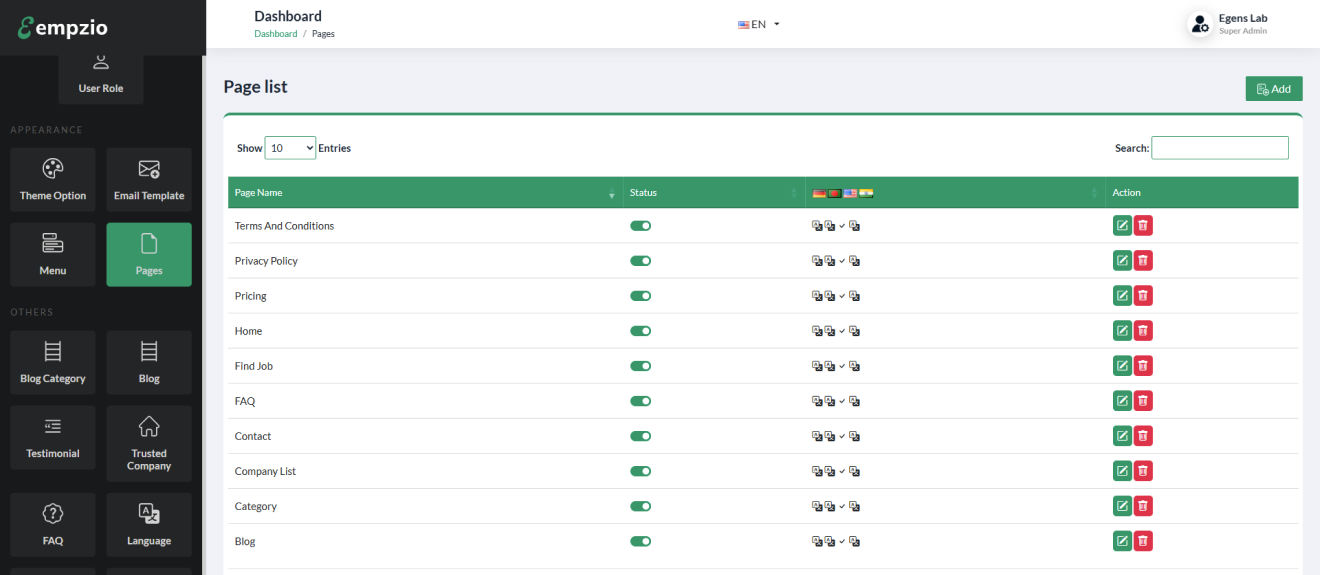Open the Blog sidebar tile
This screenshot has width=1320, height=575.
coord(149,363)
